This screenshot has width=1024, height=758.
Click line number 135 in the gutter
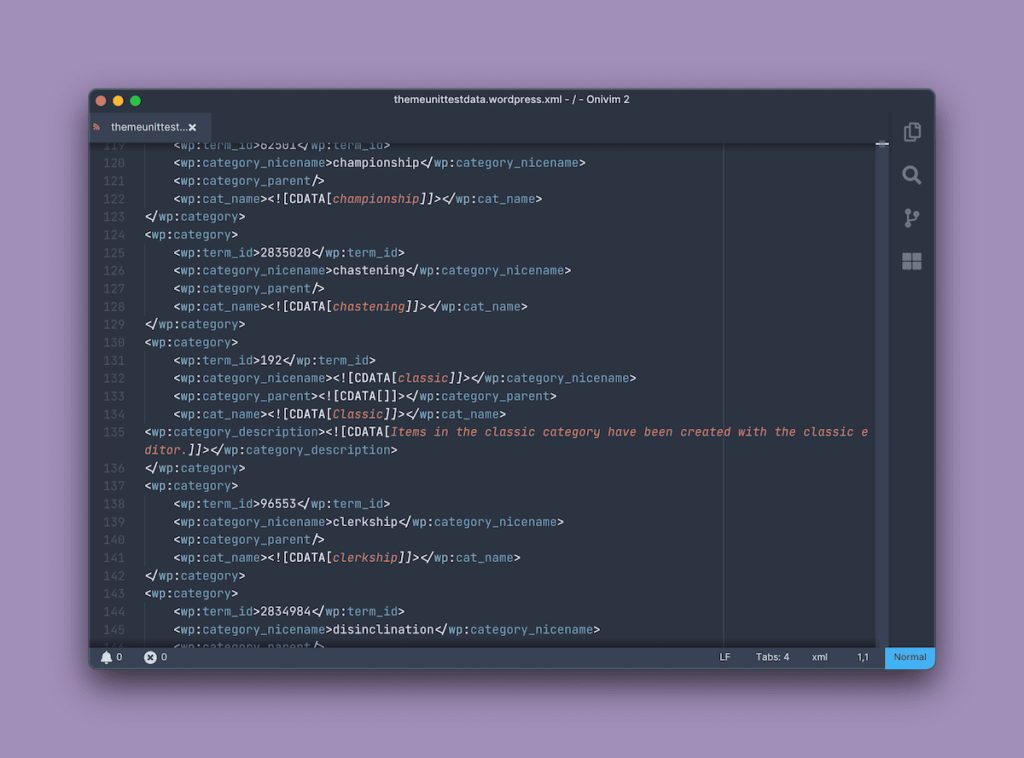point(114,432)
